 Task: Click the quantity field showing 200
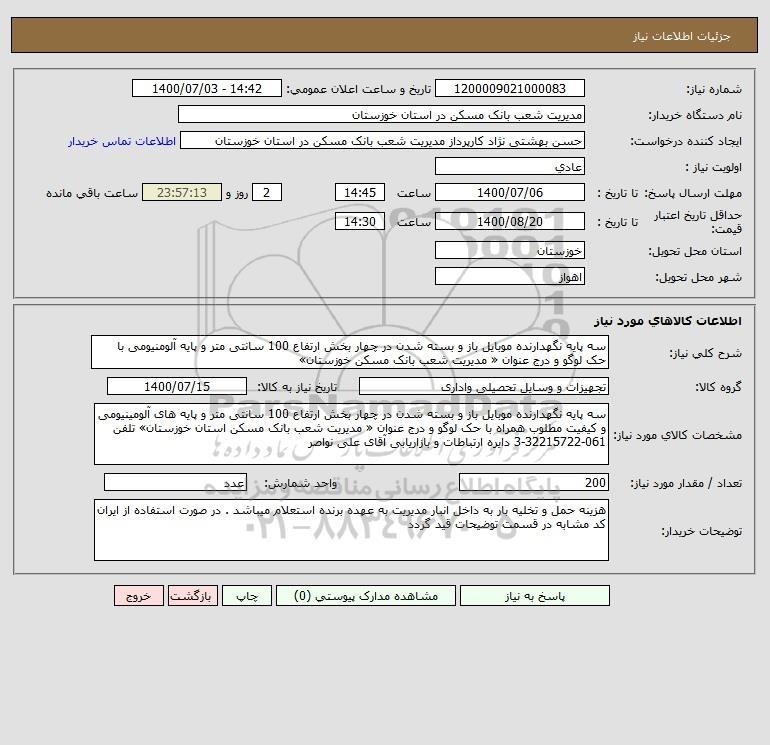tap(534, 482)
